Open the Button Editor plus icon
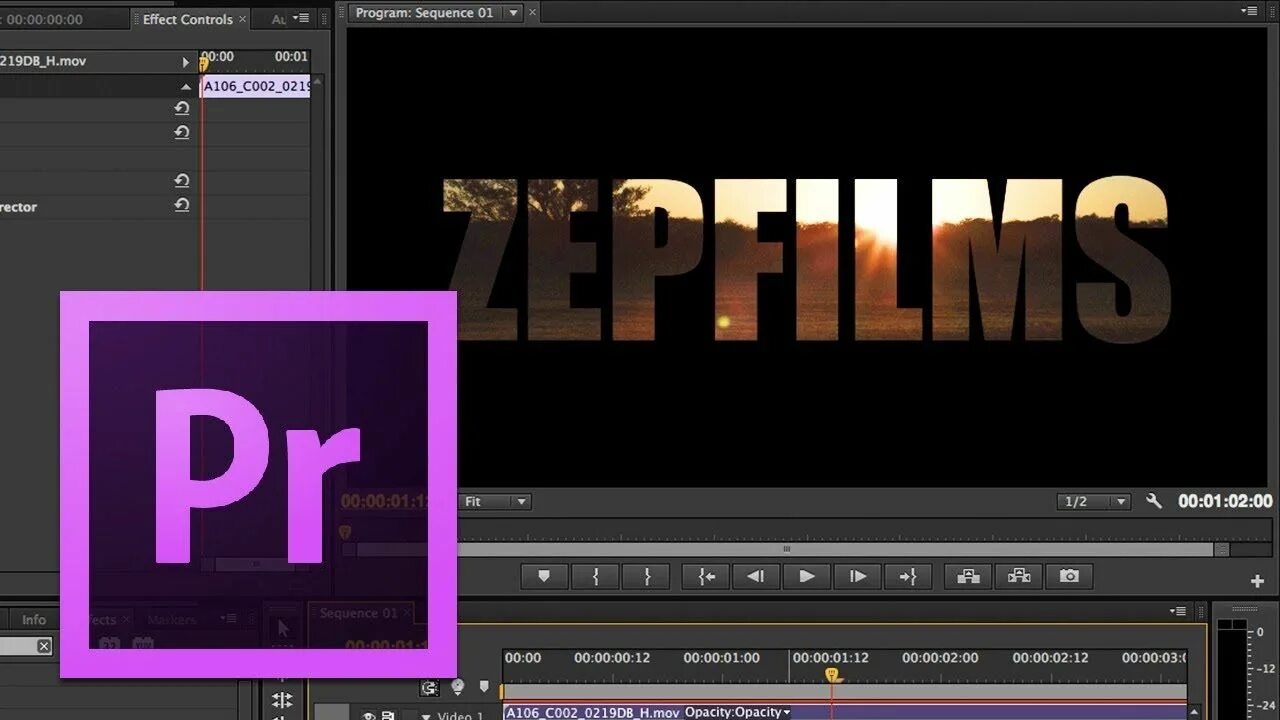 pos(1257,580)
